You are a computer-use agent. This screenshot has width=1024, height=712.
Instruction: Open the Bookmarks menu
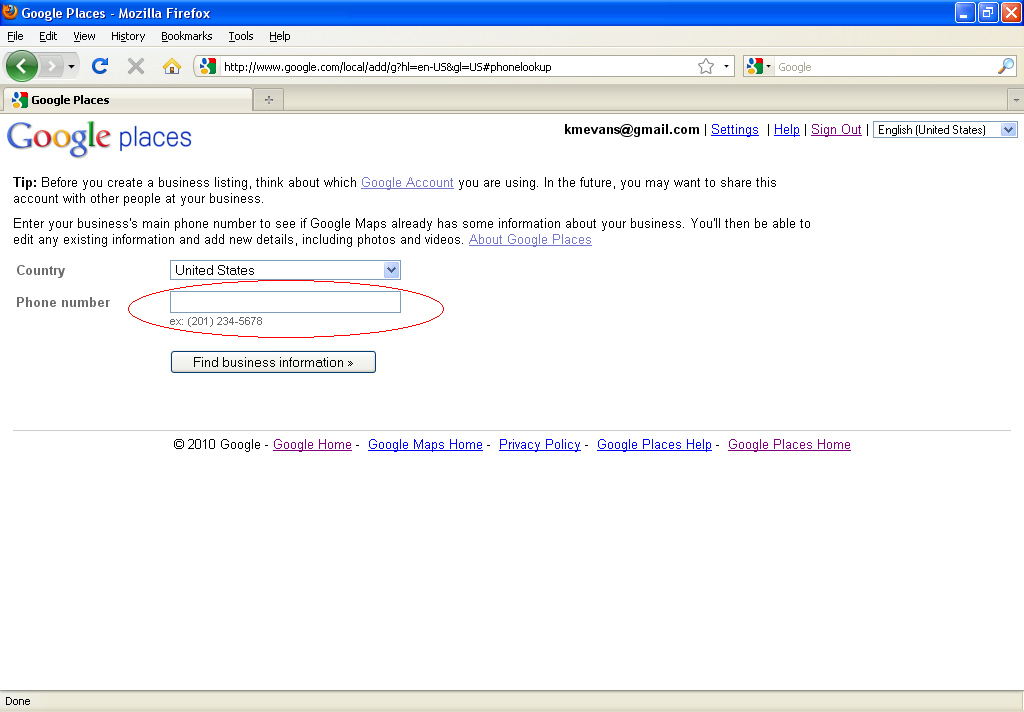[x=187, y=36]
